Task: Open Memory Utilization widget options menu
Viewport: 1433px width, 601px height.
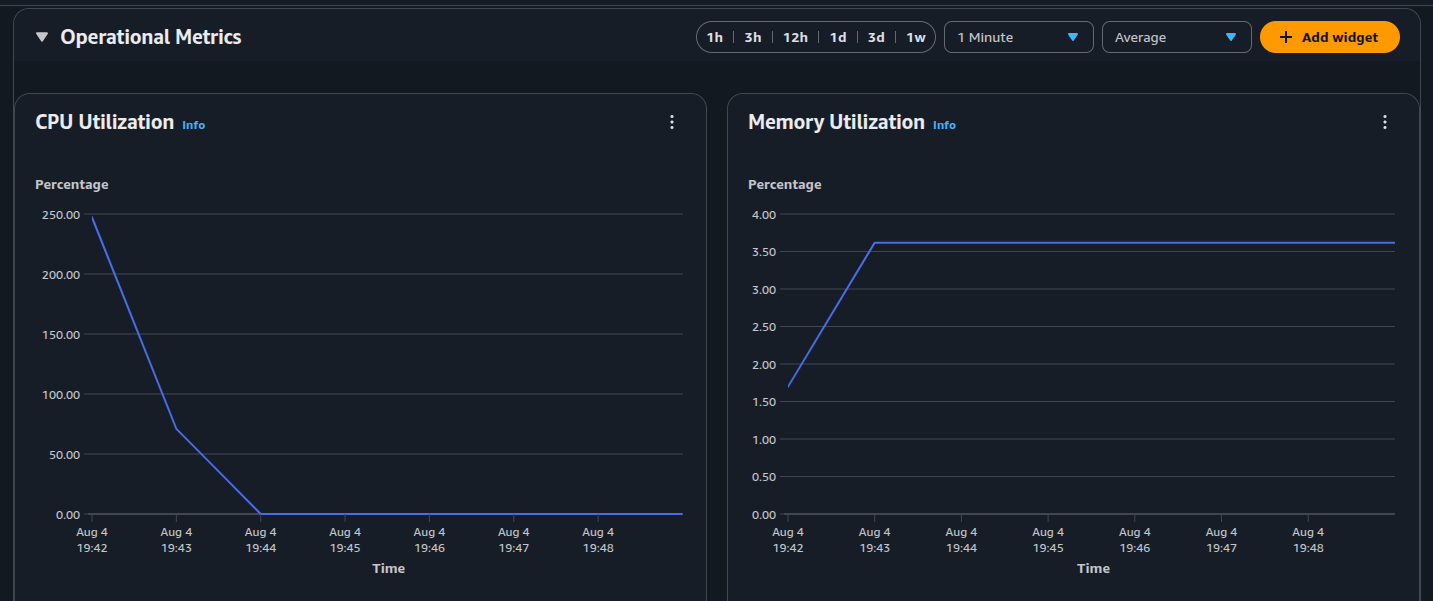Action: click(x=1385, y=122)
